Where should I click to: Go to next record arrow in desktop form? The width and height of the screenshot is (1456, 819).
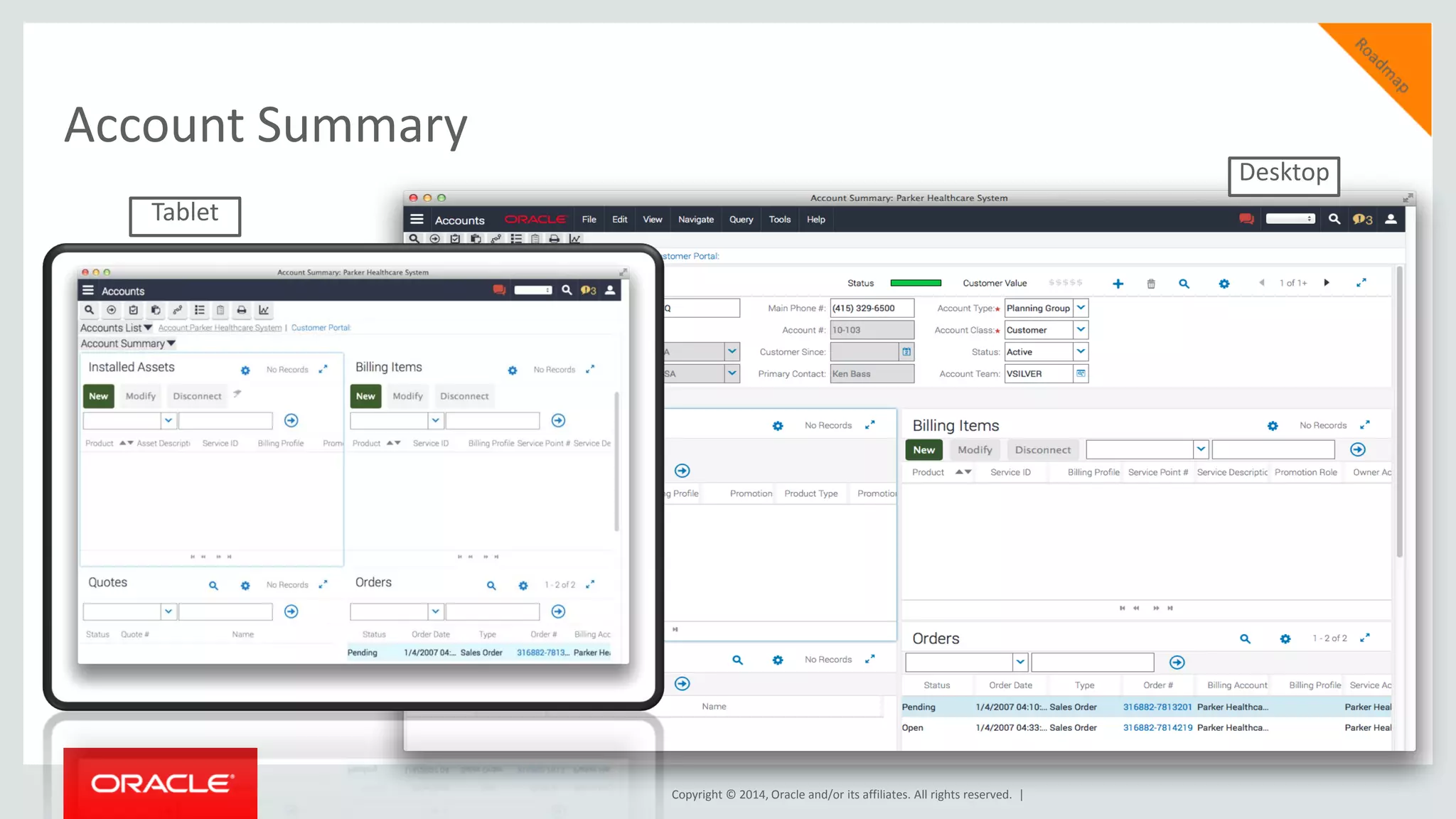coord(1327,283)
